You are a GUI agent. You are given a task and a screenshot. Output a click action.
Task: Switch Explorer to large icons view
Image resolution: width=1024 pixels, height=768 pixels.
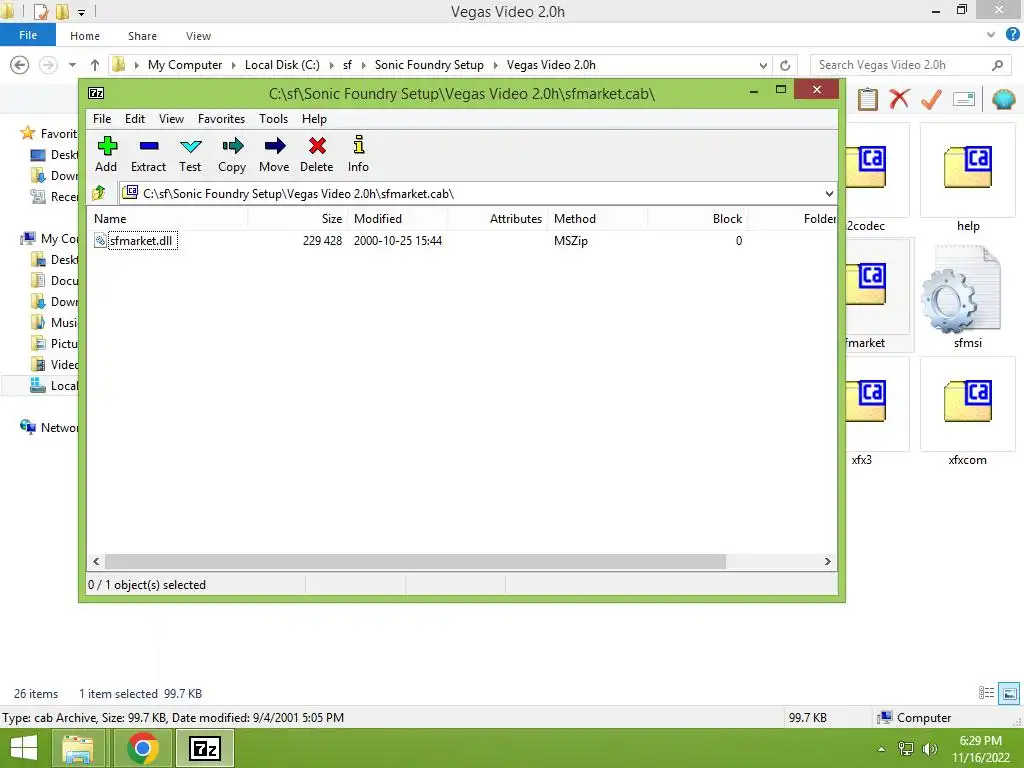[x=1009, y=693]
